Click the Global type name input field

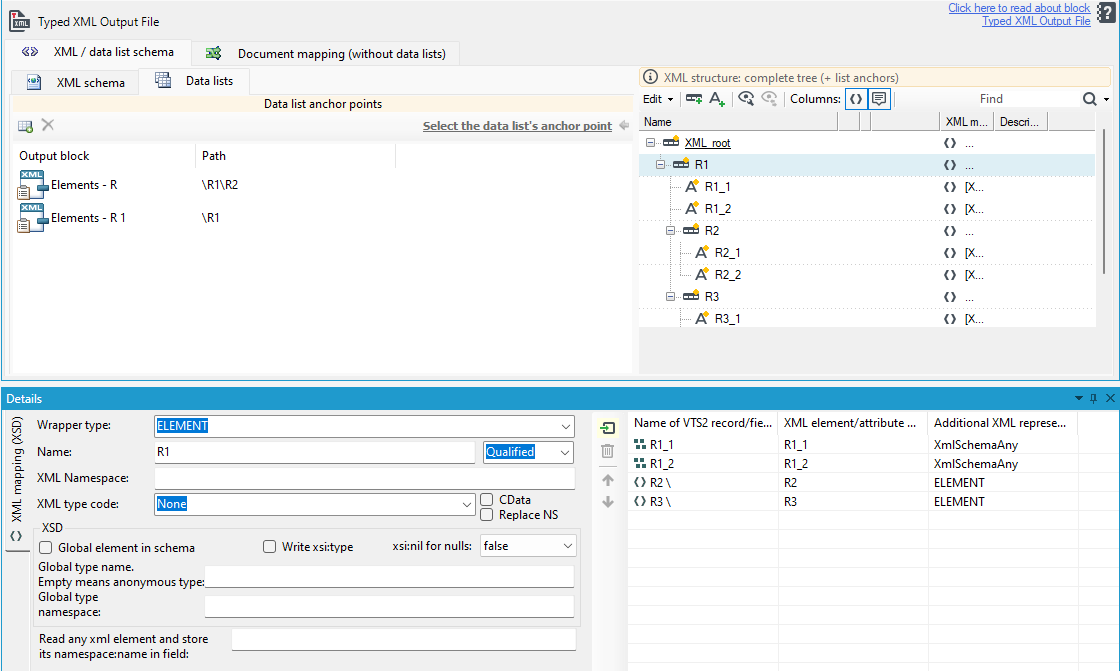click(x=389, y=577)
